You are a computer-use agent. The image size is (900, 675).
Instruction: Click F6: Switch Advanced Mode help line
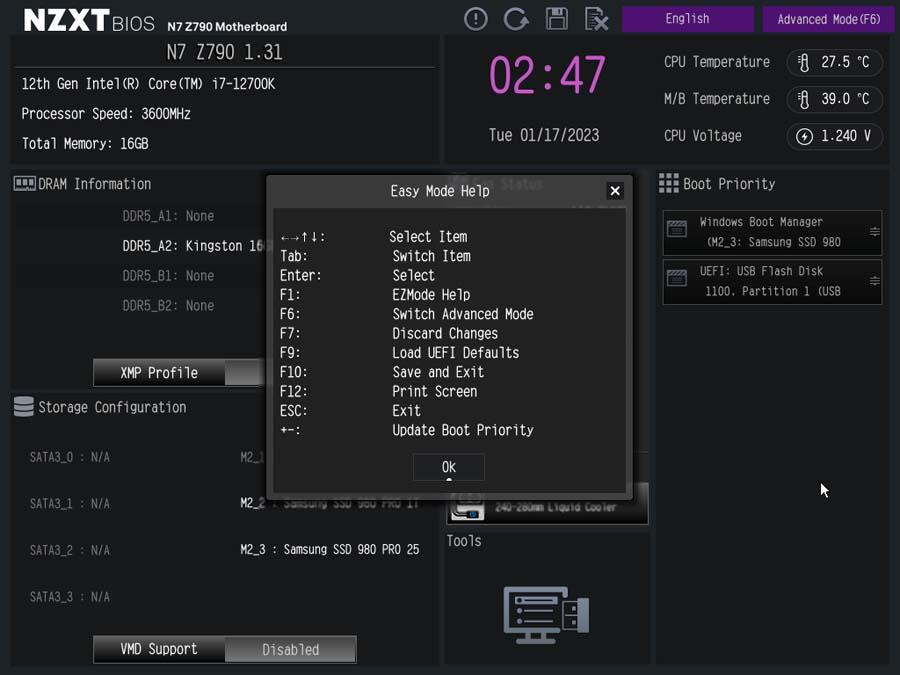pyautogui.click(x=406, y=314)
